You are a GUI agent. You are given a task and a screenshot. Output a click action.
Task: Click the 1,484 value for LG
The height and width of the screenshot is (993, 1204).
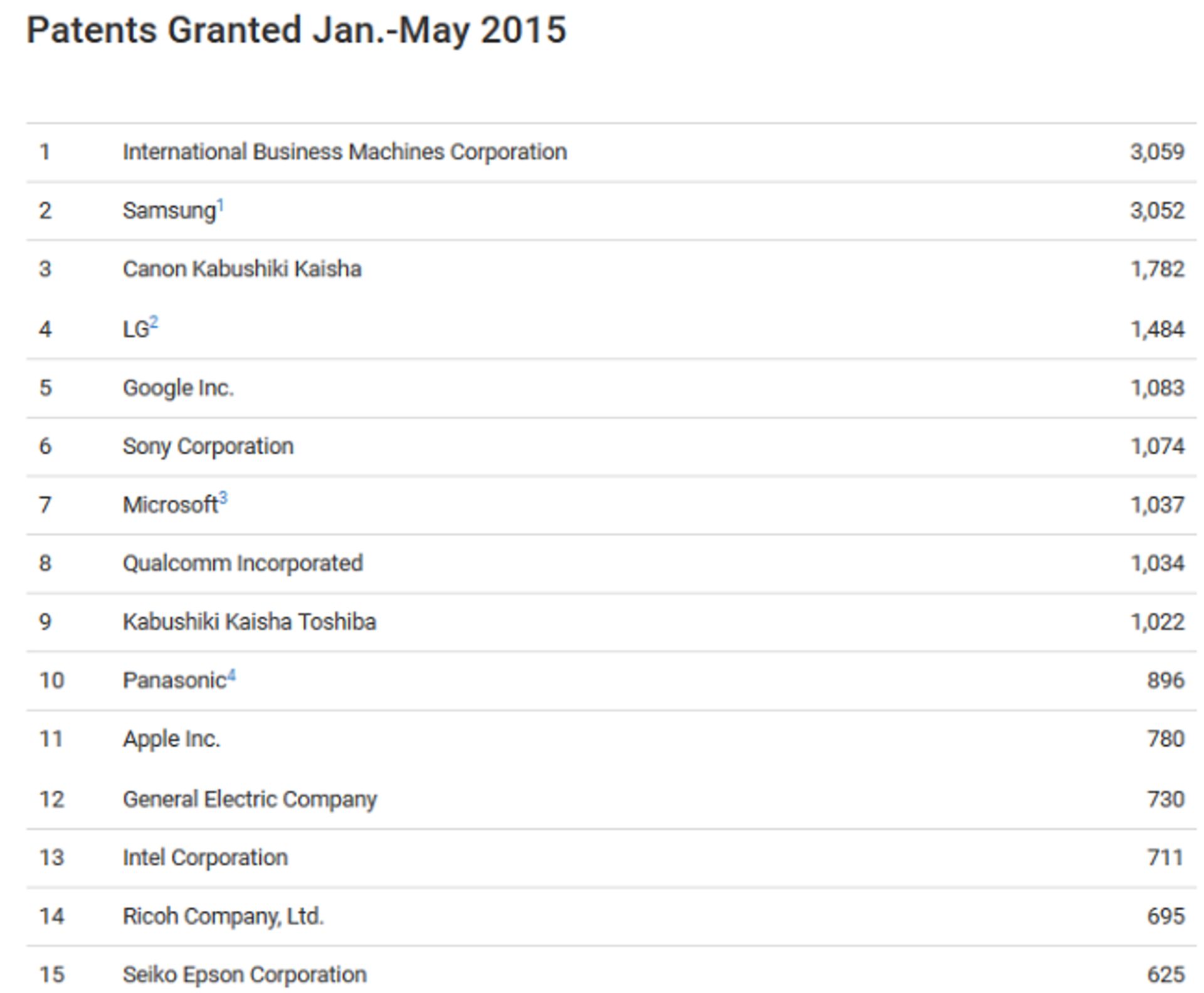(1156, 329)
